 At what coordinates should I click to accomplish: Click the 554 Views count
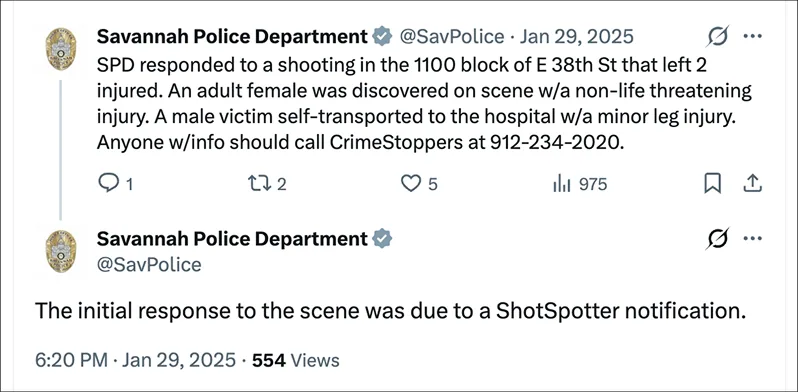click(296, 360)
